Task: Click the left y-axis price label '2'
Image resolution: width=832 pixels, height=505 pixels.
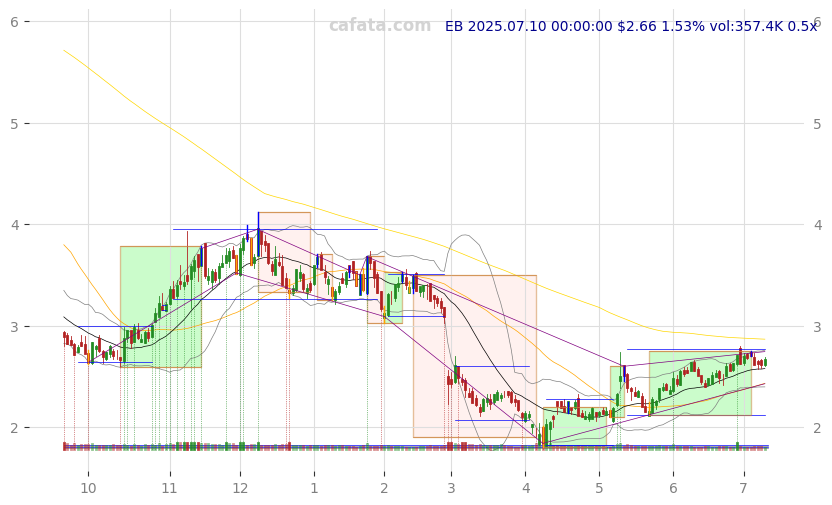Action: pyautogui.click(x=14, y=428)
